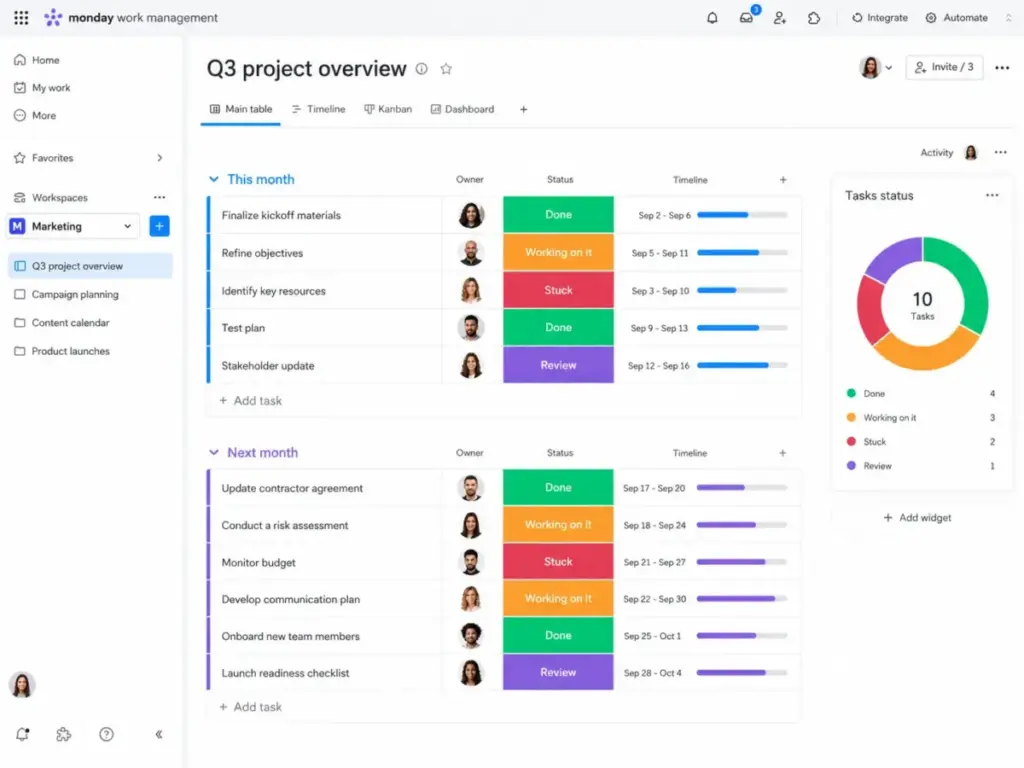The width and height of the screenshot is (1024, 768).
Task: Change Stuck status of Monitor budget
Action: [558, 562]
